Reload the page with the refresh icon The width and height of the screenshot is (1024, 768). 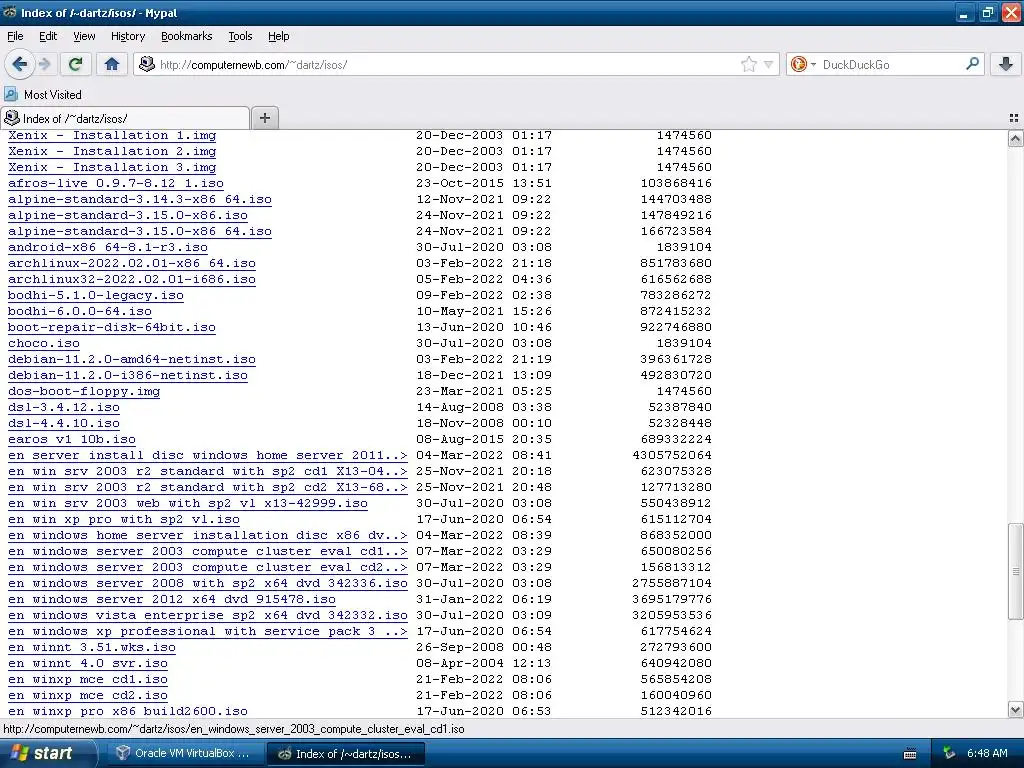pyautogui.click(x=75, y=64)
